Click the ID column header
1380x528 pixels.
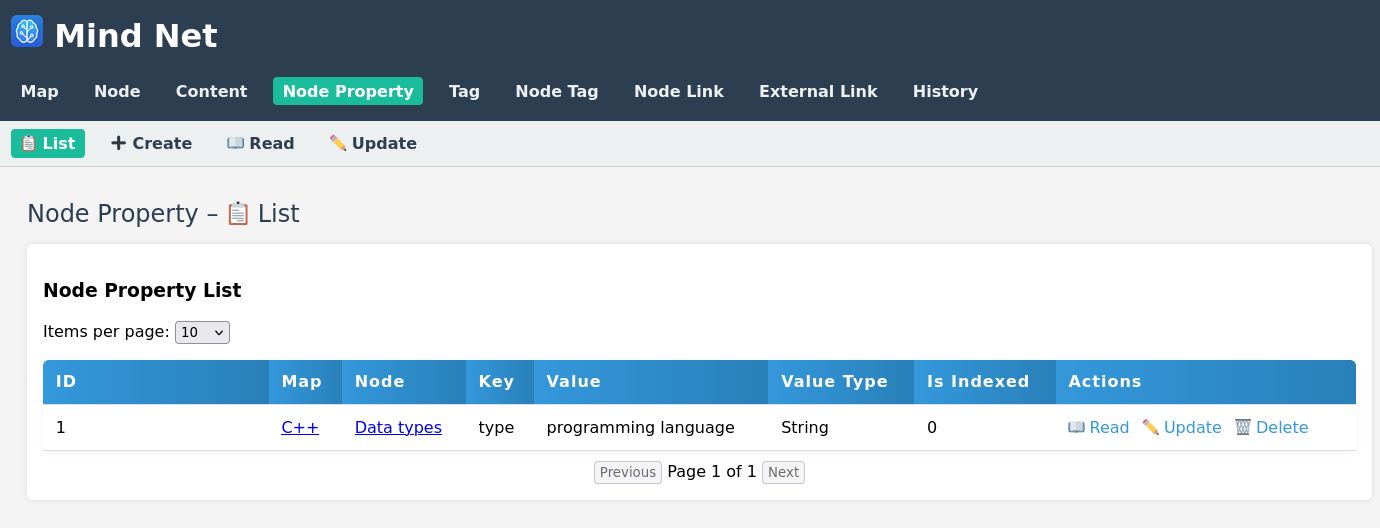click(156, 382)
